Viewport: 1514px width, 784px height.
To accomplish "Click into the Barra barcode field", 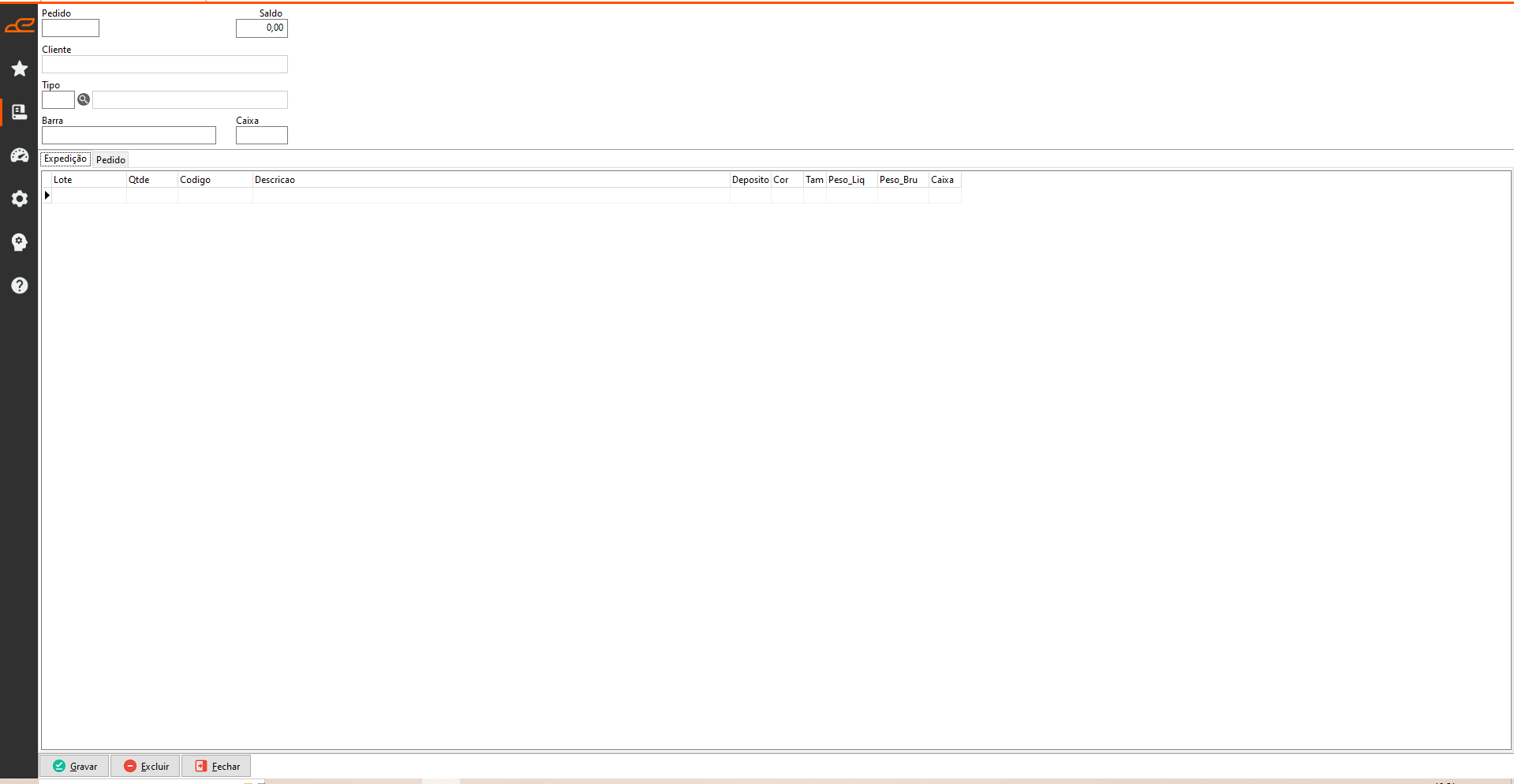I will pyautogui.click(x=129, y=136).
